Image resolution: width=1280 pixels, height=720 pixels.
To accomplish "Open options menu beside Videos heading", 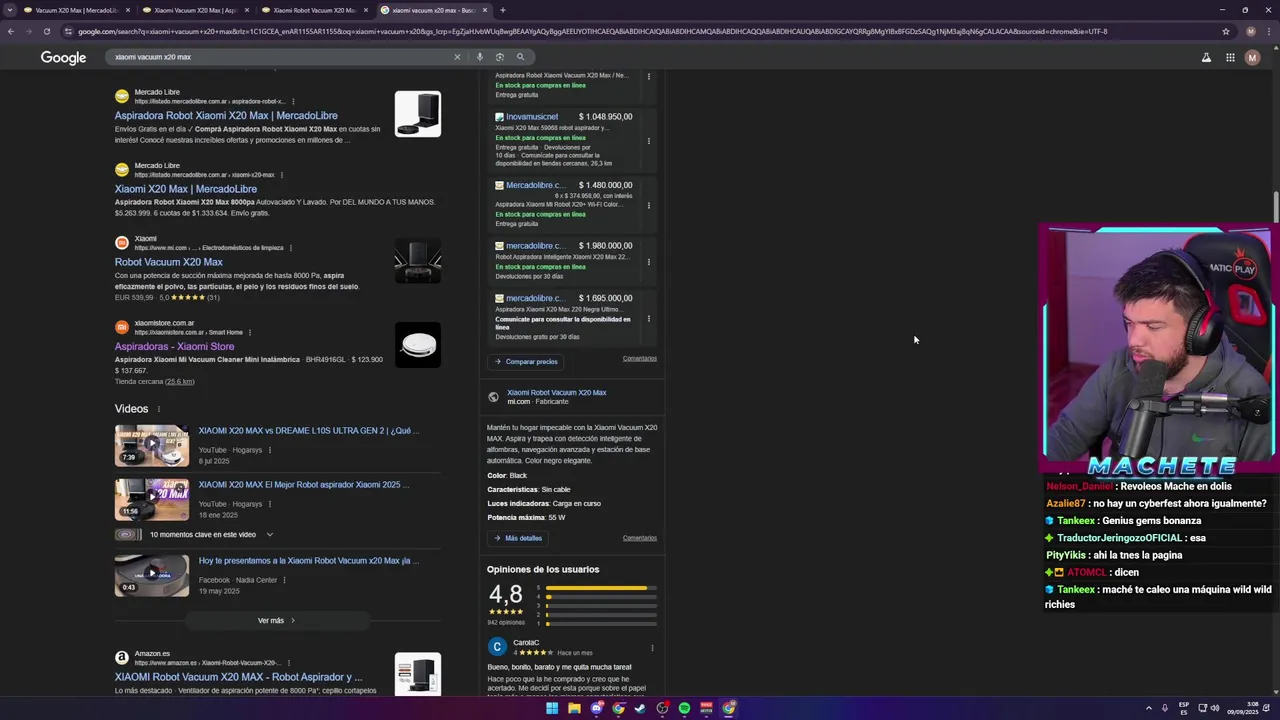I will tap(158, 409).
